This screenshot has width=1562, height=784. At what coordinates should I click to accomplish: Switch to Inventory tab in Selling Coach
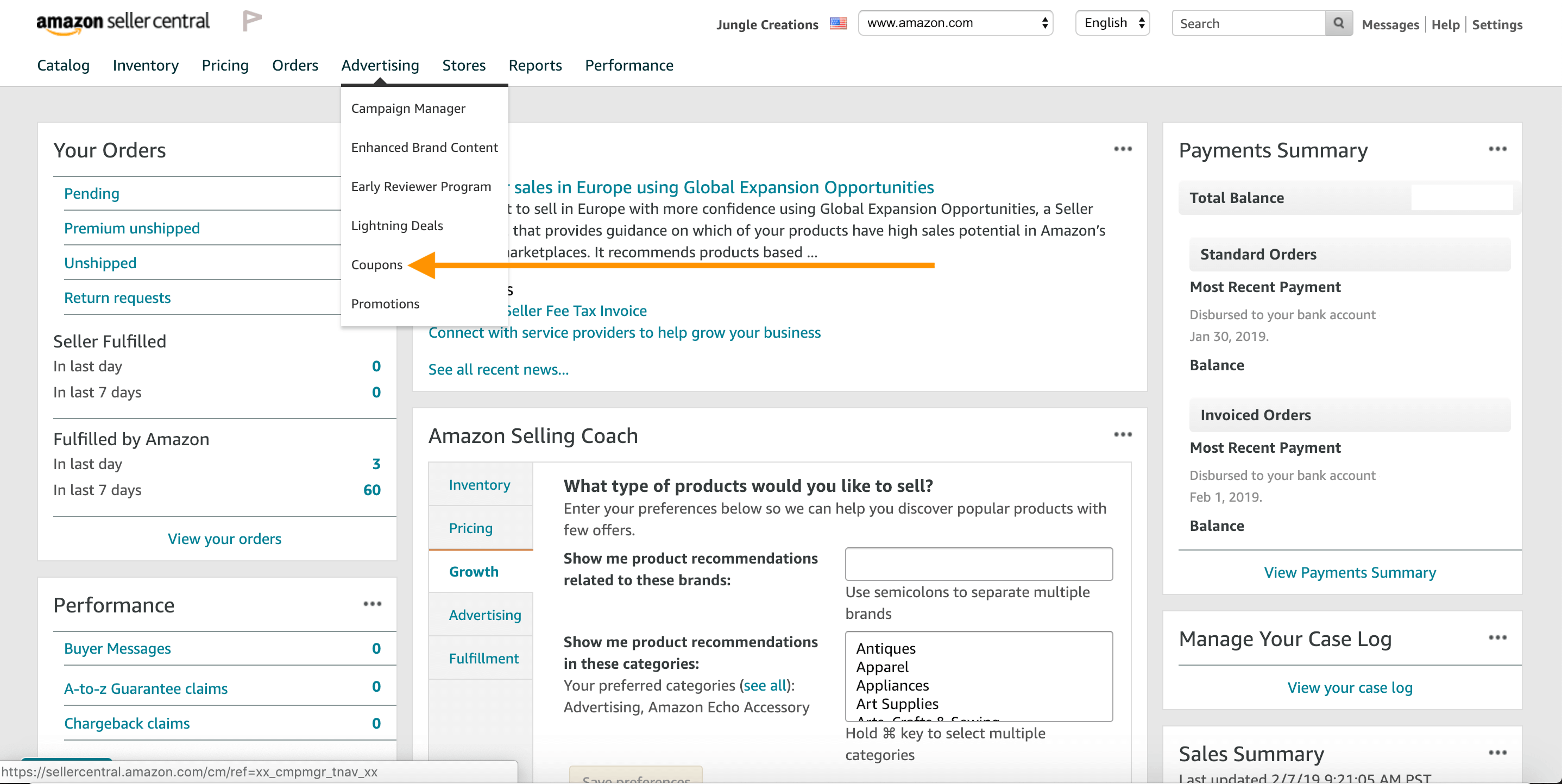[480, 485]
